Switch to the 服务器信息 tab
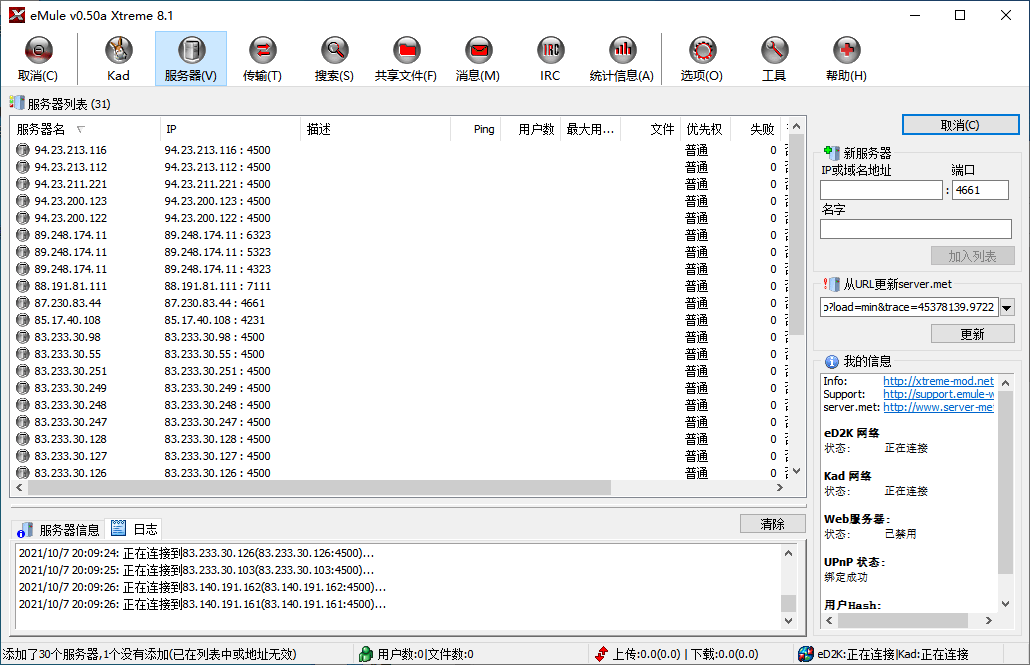 (58, 530)
